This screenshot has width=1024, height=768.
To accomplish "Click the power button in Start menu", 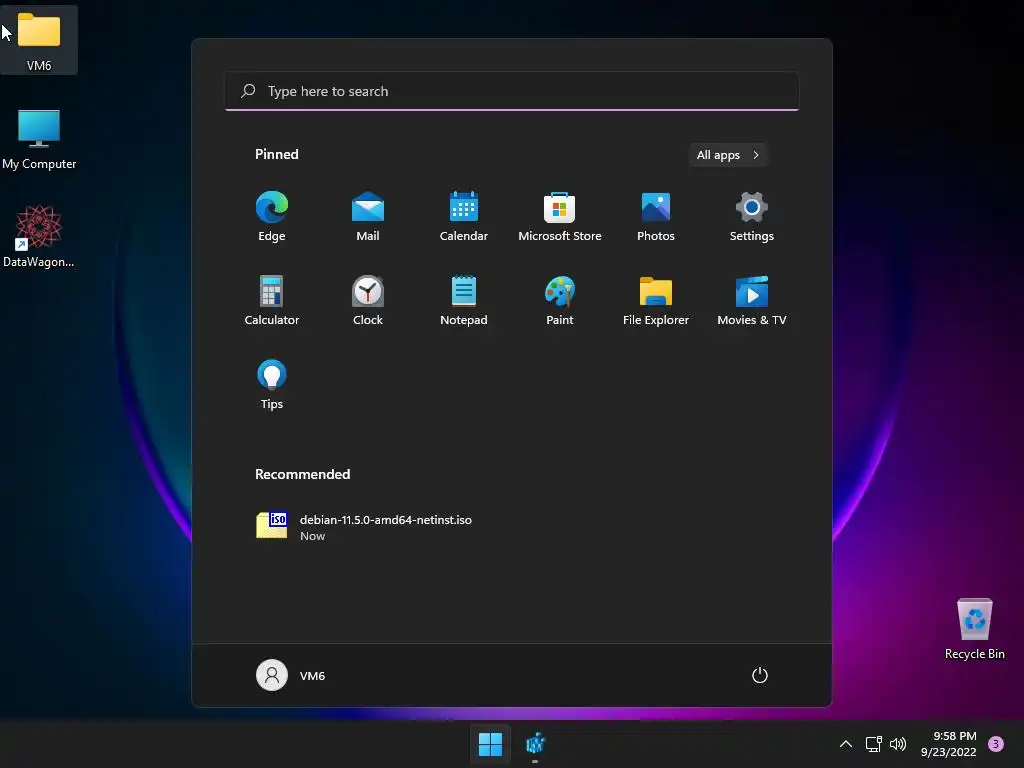I will [760, 675].
